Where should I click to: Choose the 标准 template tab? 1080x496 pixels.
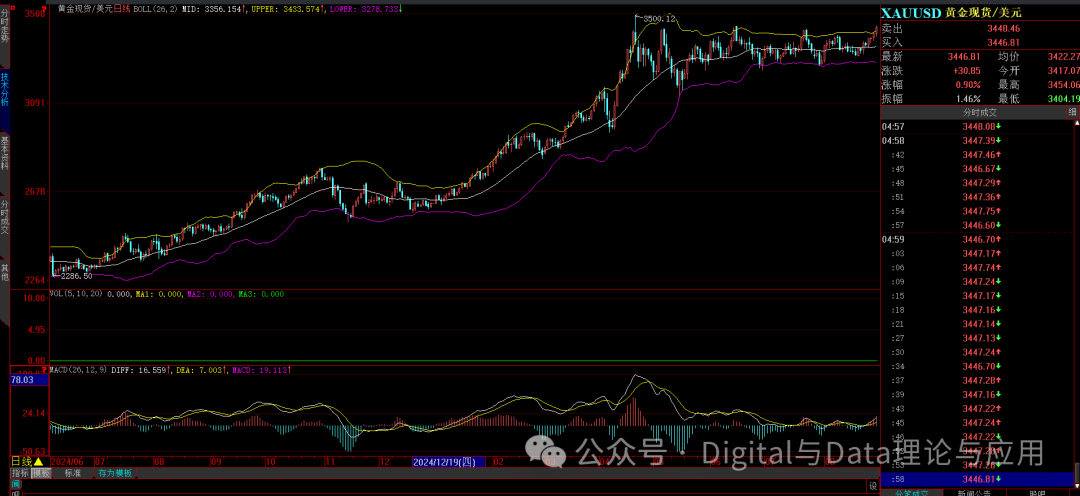[x=72, y=473]
